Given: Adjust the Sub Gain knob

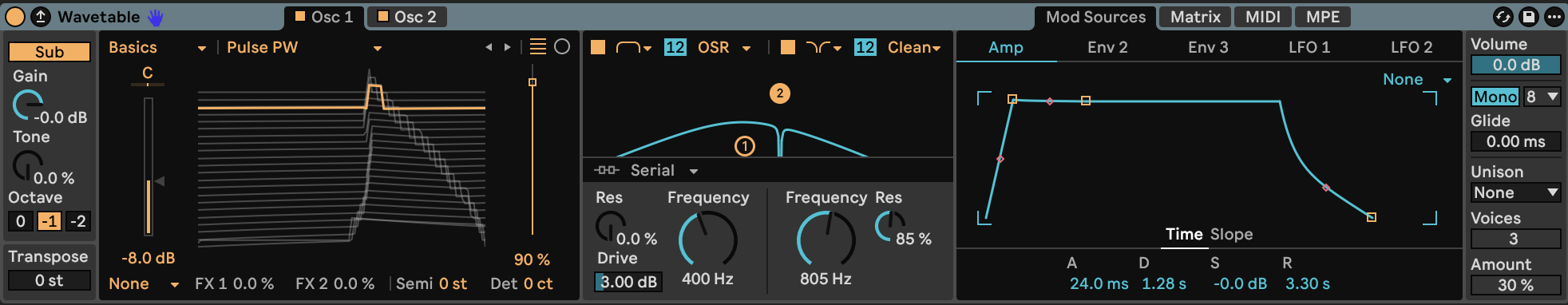Looking at the screenshot, I should coord(28,105).
